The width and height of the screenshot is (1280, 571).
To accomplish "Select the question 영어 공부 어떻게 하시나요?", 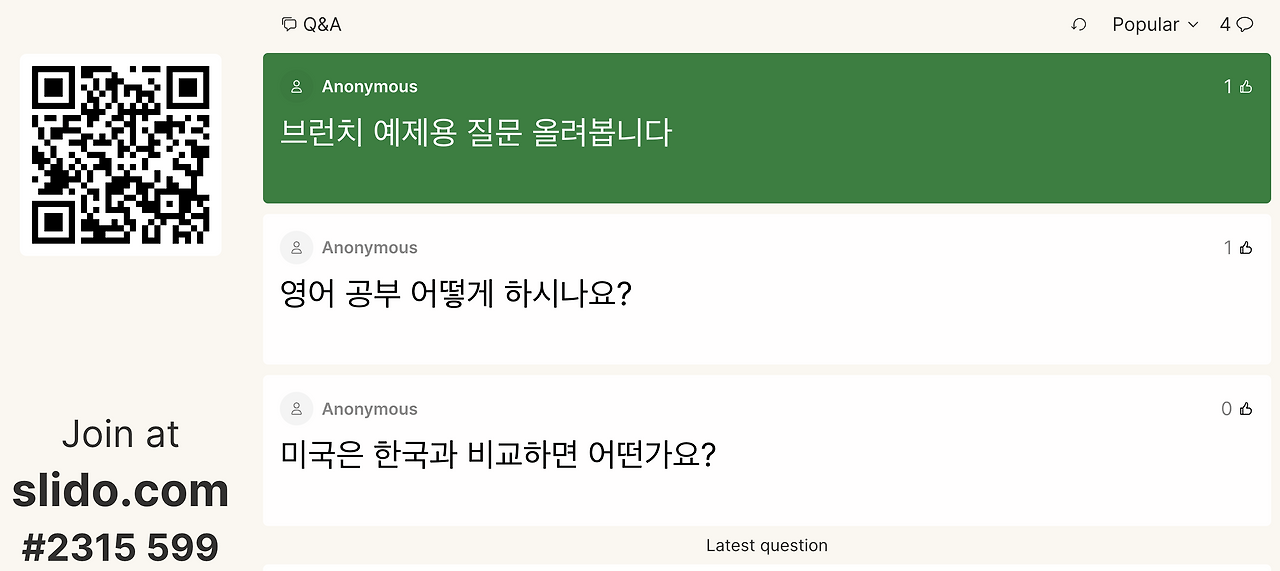I will (456, 294).
